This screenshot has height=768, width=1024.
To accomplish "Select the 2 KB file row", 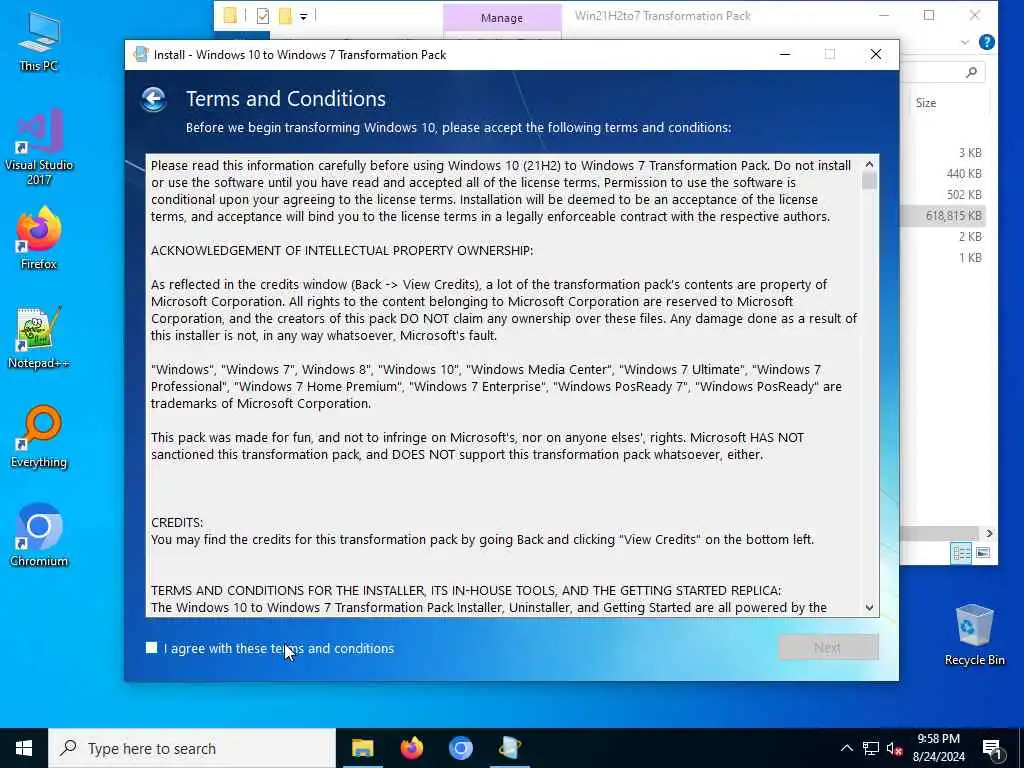I will click(943, 236).
